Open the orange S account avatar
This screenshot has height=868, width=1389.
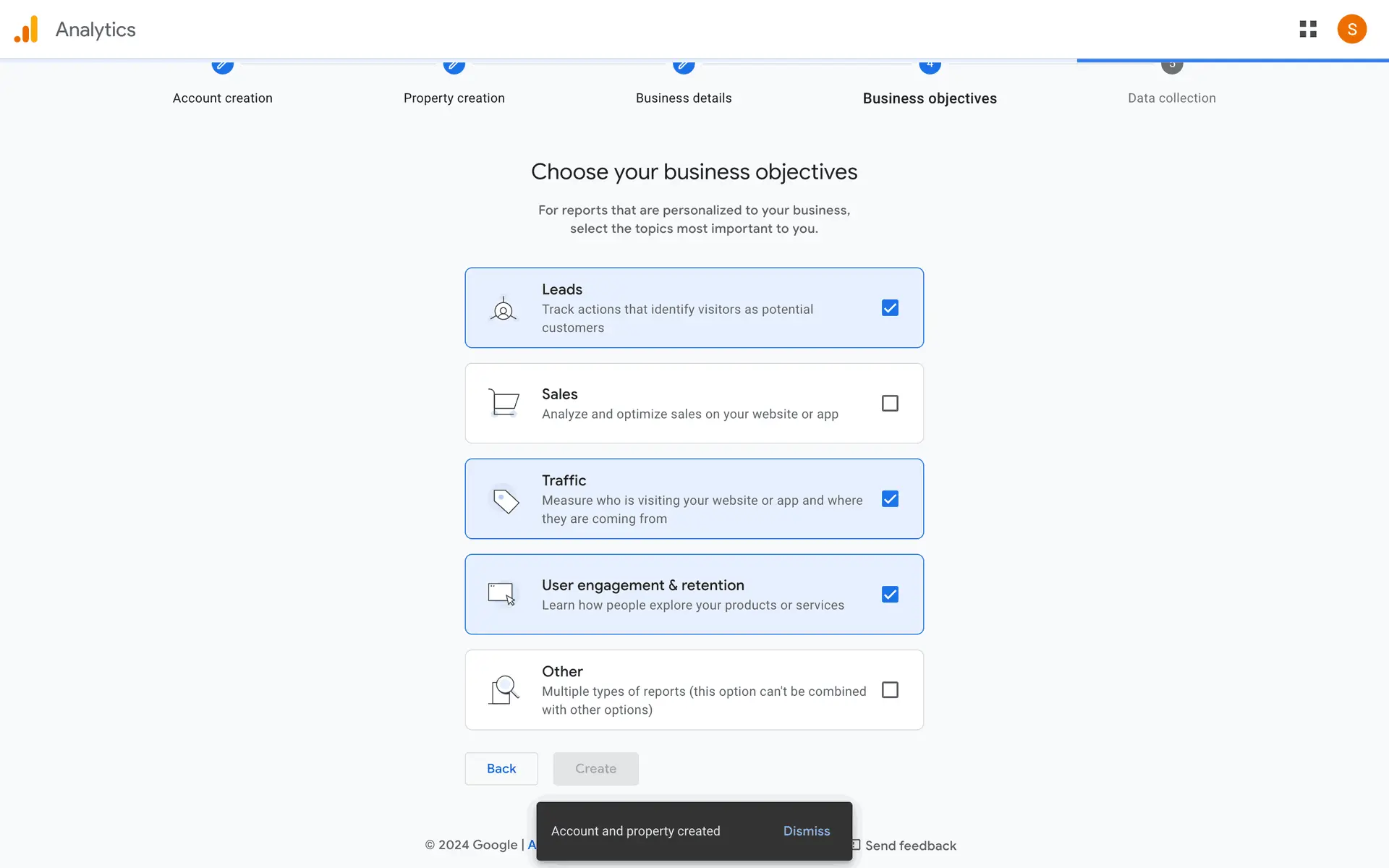(1351, 29)
